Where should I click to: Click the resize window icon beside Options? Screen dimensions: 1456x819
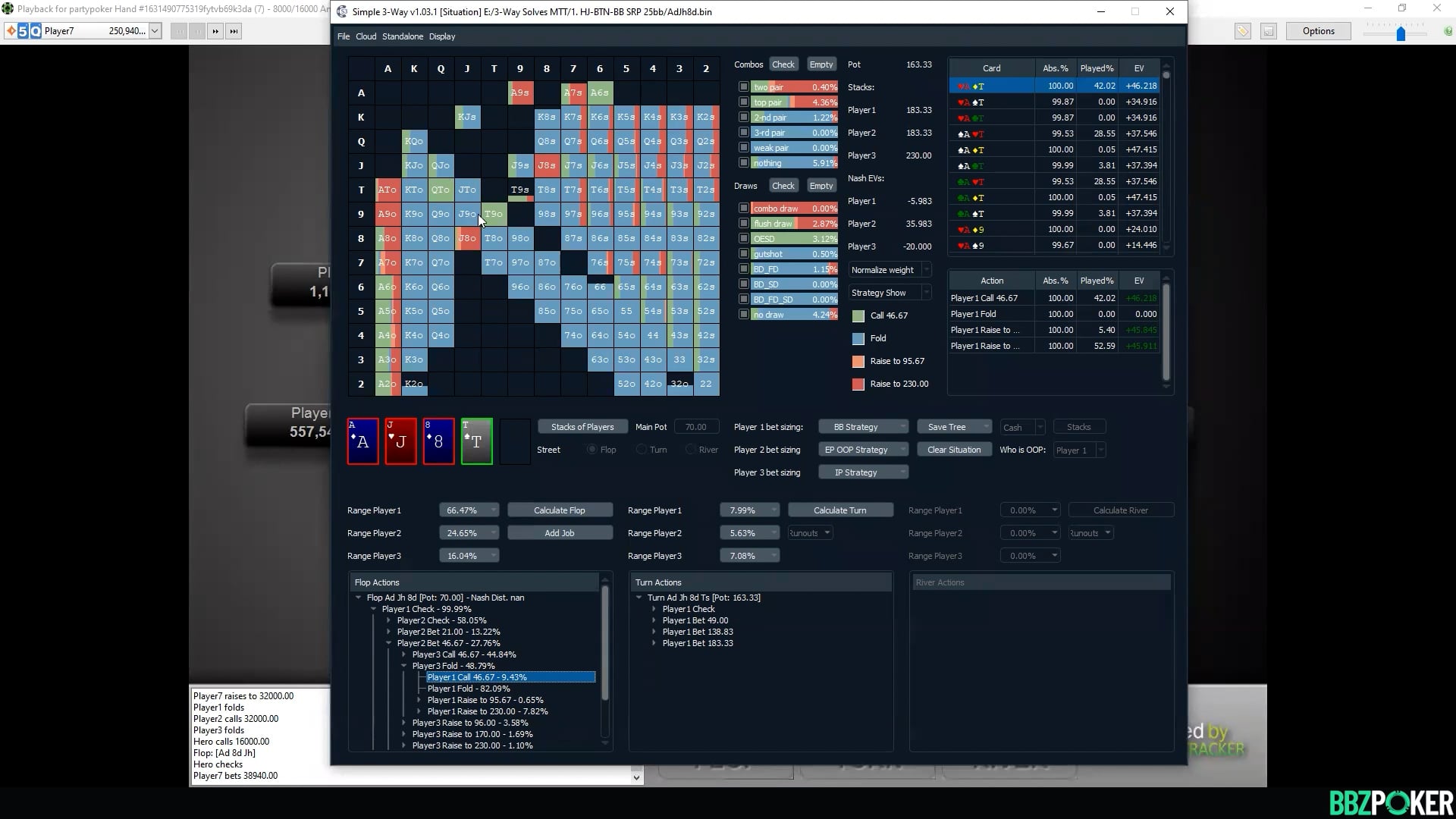1269,31
